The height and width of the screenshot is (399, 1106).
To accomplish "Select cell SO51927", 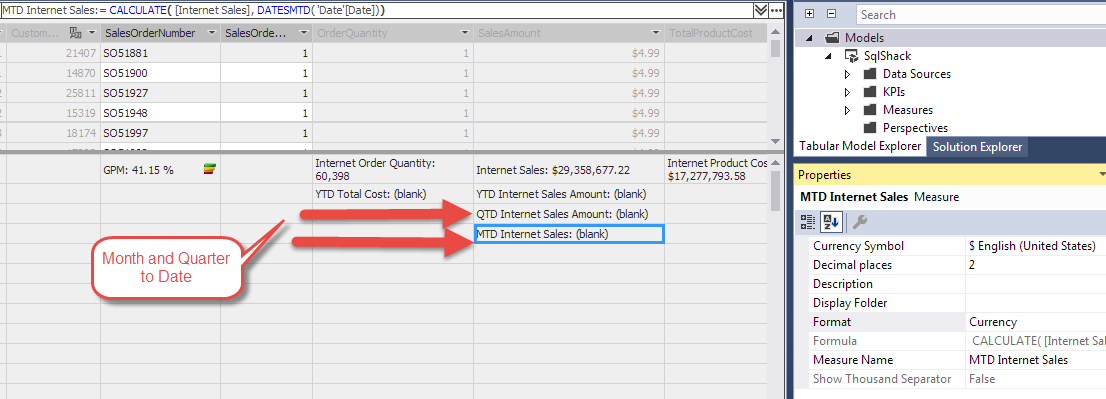I will [161, 92].
